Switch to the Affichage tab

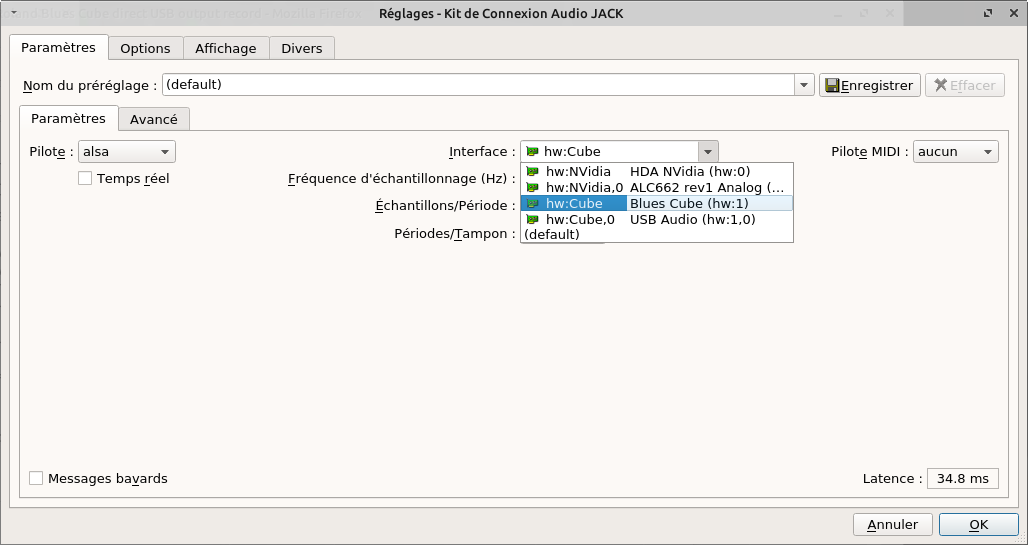click(226, 48)
